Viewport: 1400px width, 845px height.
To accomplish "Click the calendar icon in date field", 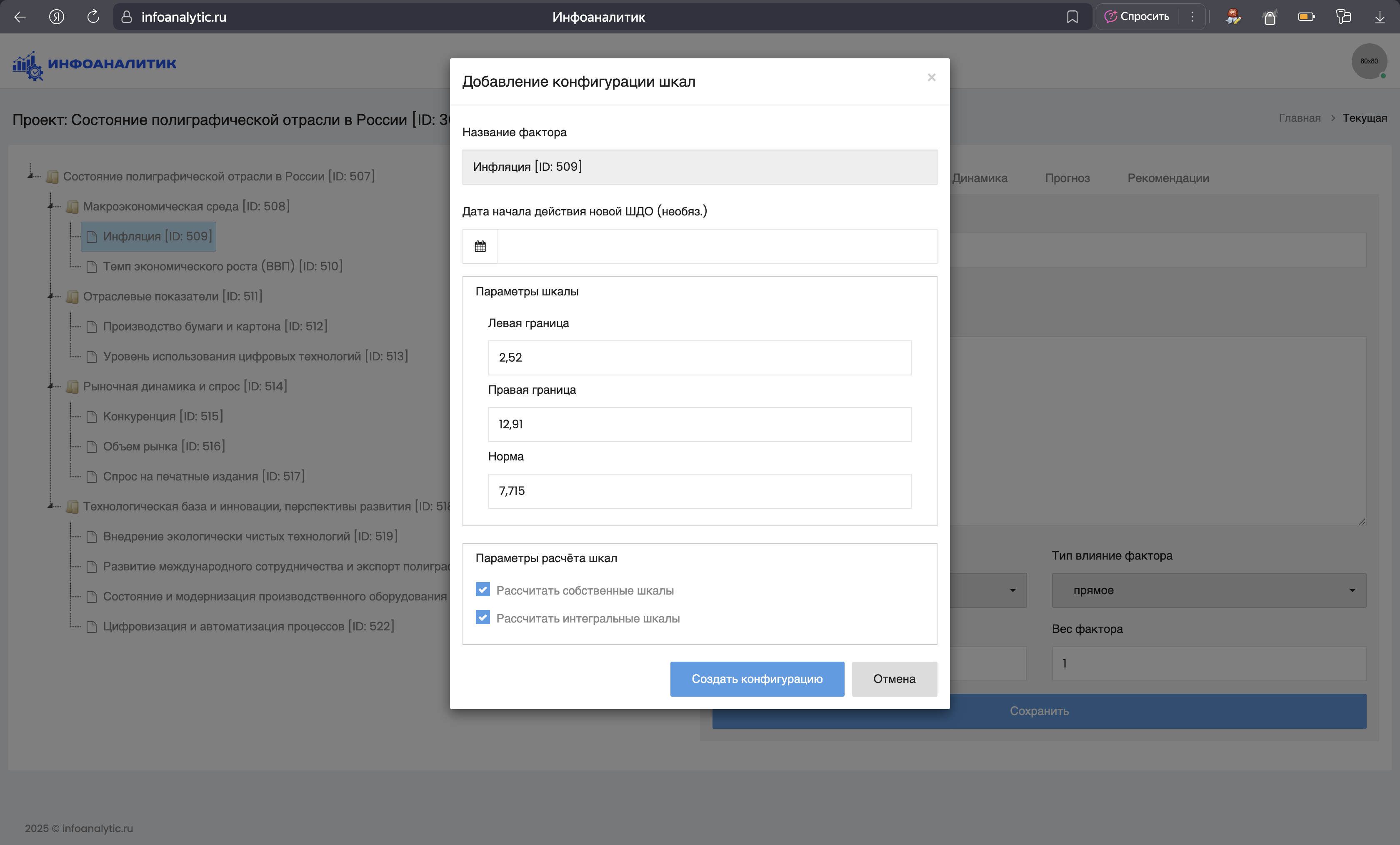I will 480,246.
